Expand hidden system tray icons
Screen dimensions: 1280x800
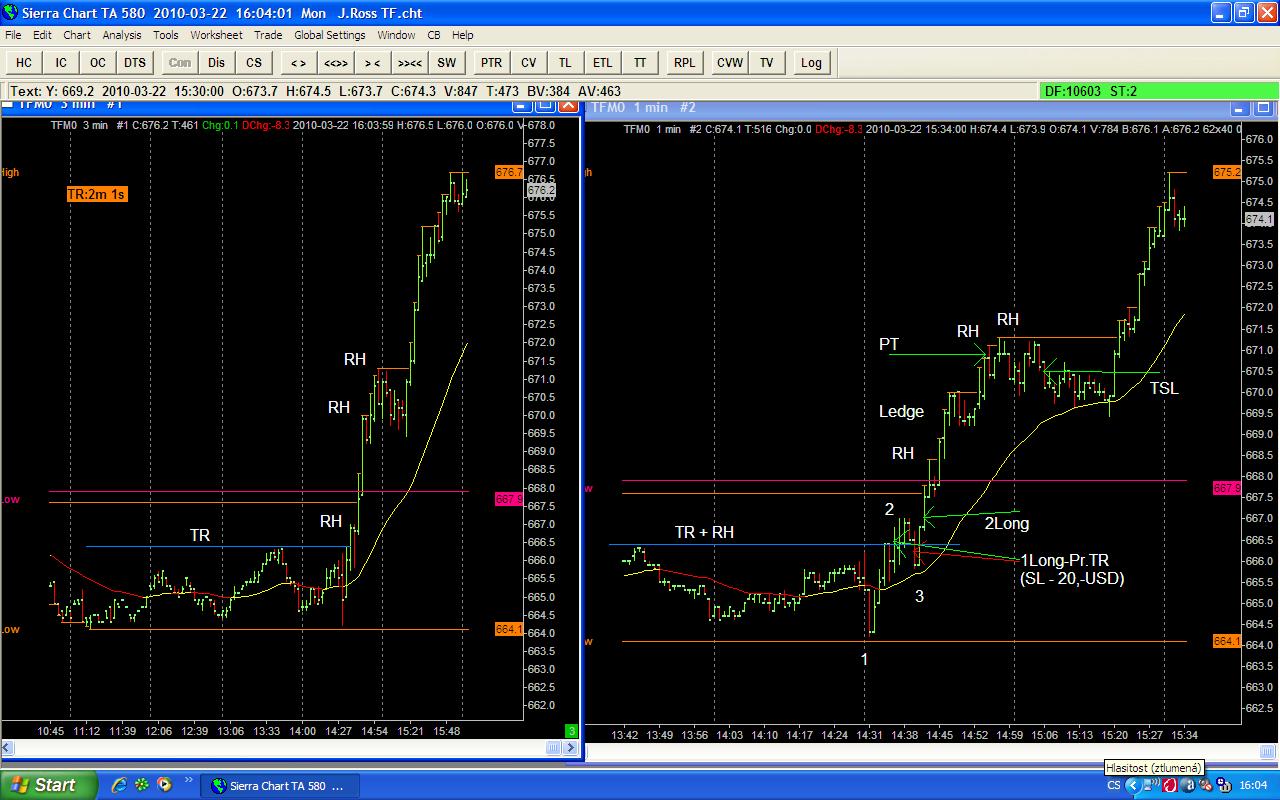1132,786
